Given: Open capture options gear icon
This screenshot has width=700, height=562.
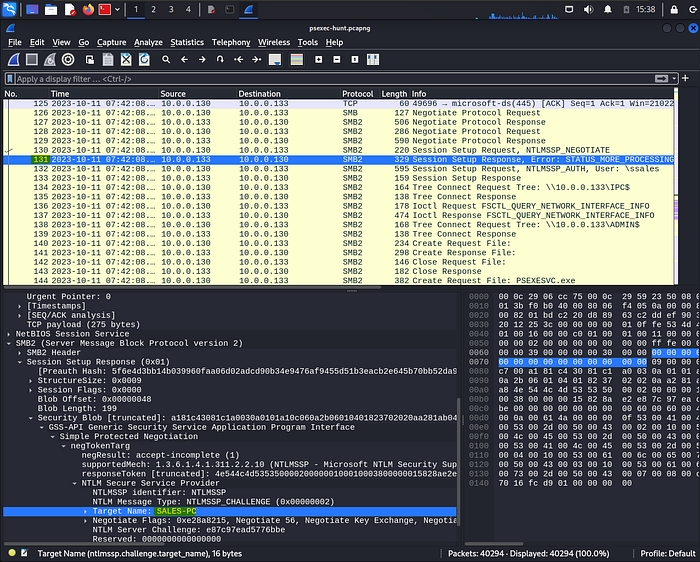Looking at the screenshot, I should (67, 60).
